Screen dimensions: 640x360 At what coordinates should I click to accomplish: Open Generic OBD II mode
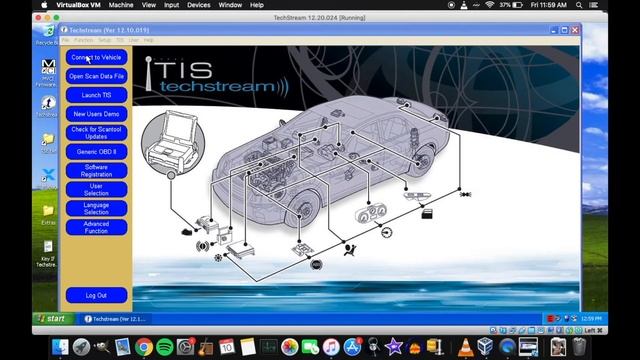tap(96, 152)
